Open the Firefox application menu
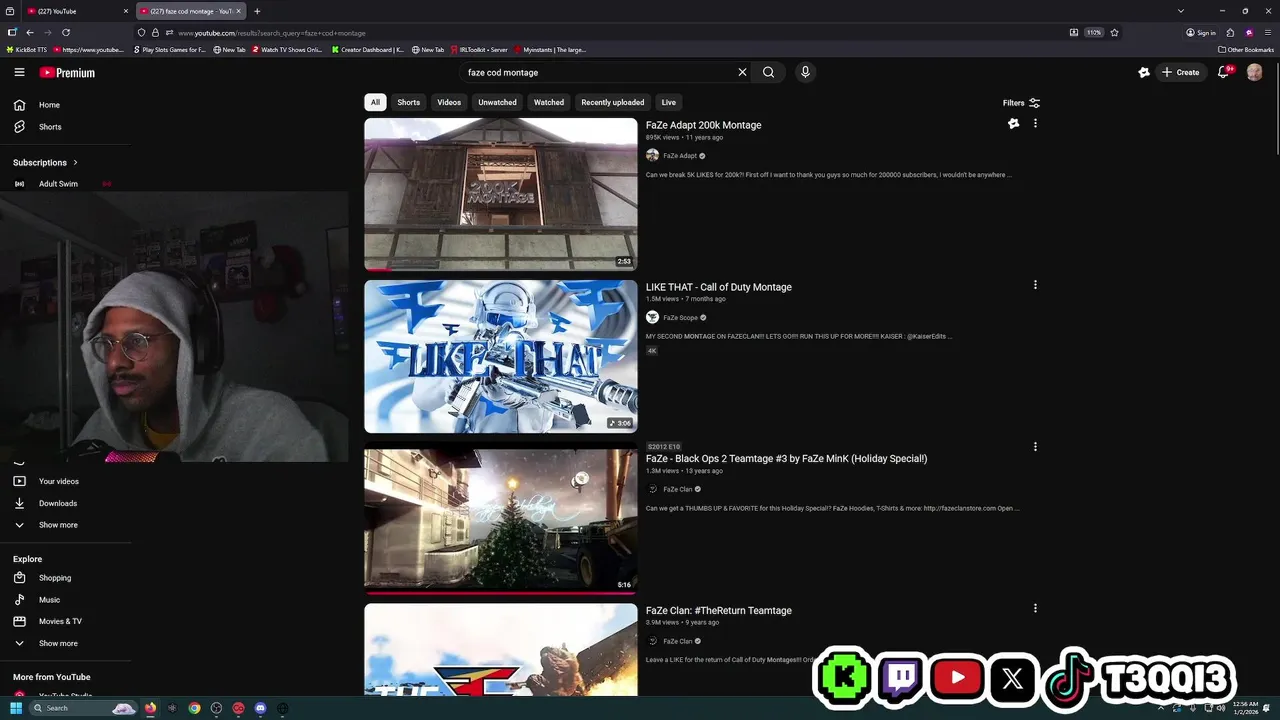The width and height of the screenshot is (1280, 720). [x=1266, y=32]
